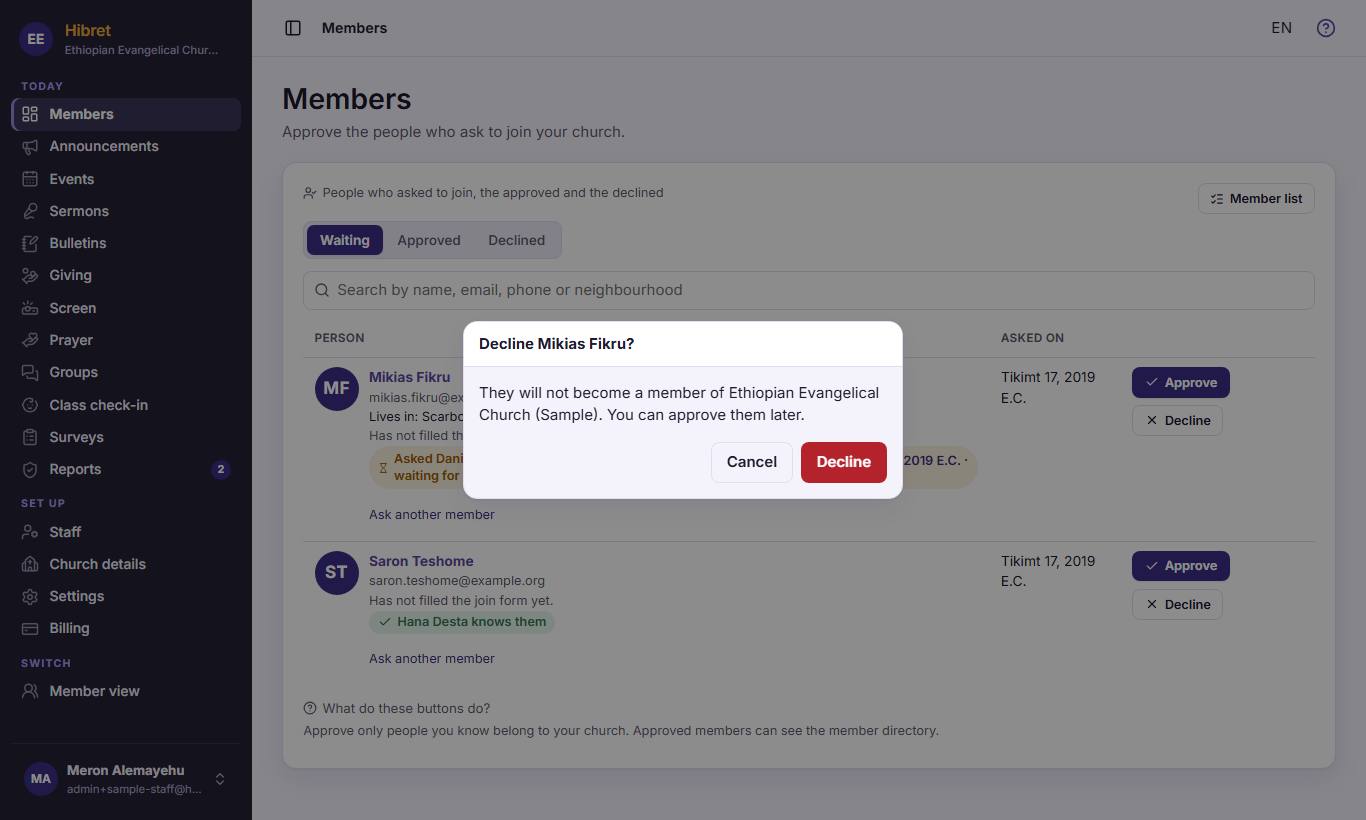Open Saron Teshome's profile name link

click(421, 561)
